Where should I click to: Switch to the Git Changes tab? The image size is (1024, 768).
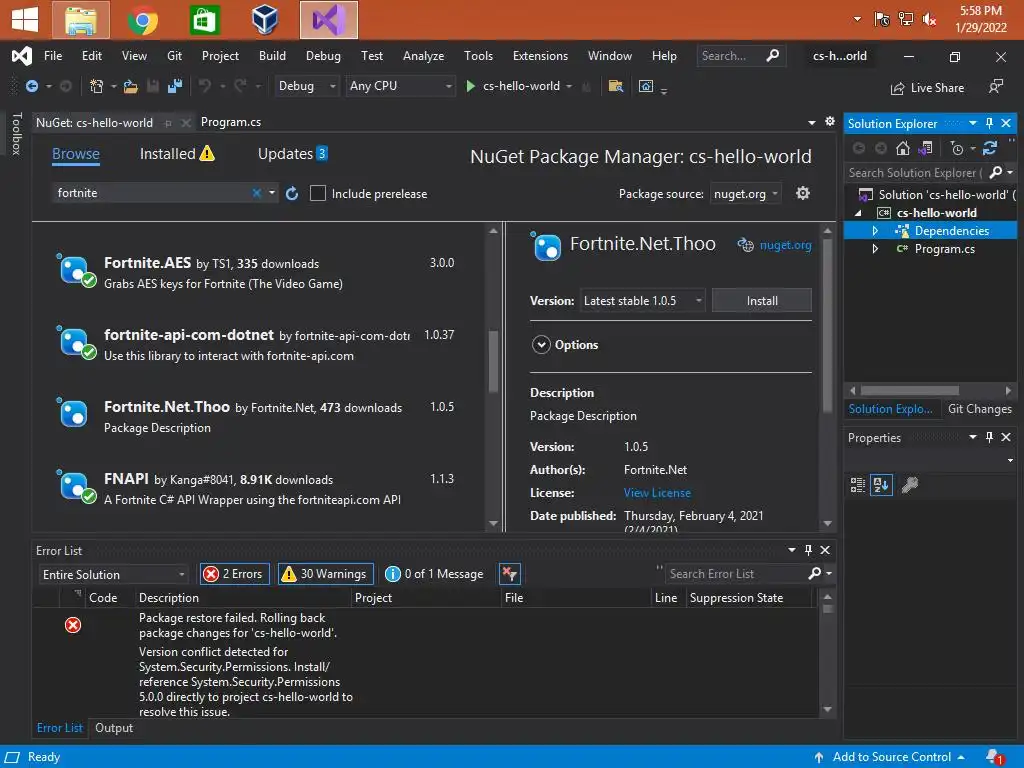[x=979, y=409]
